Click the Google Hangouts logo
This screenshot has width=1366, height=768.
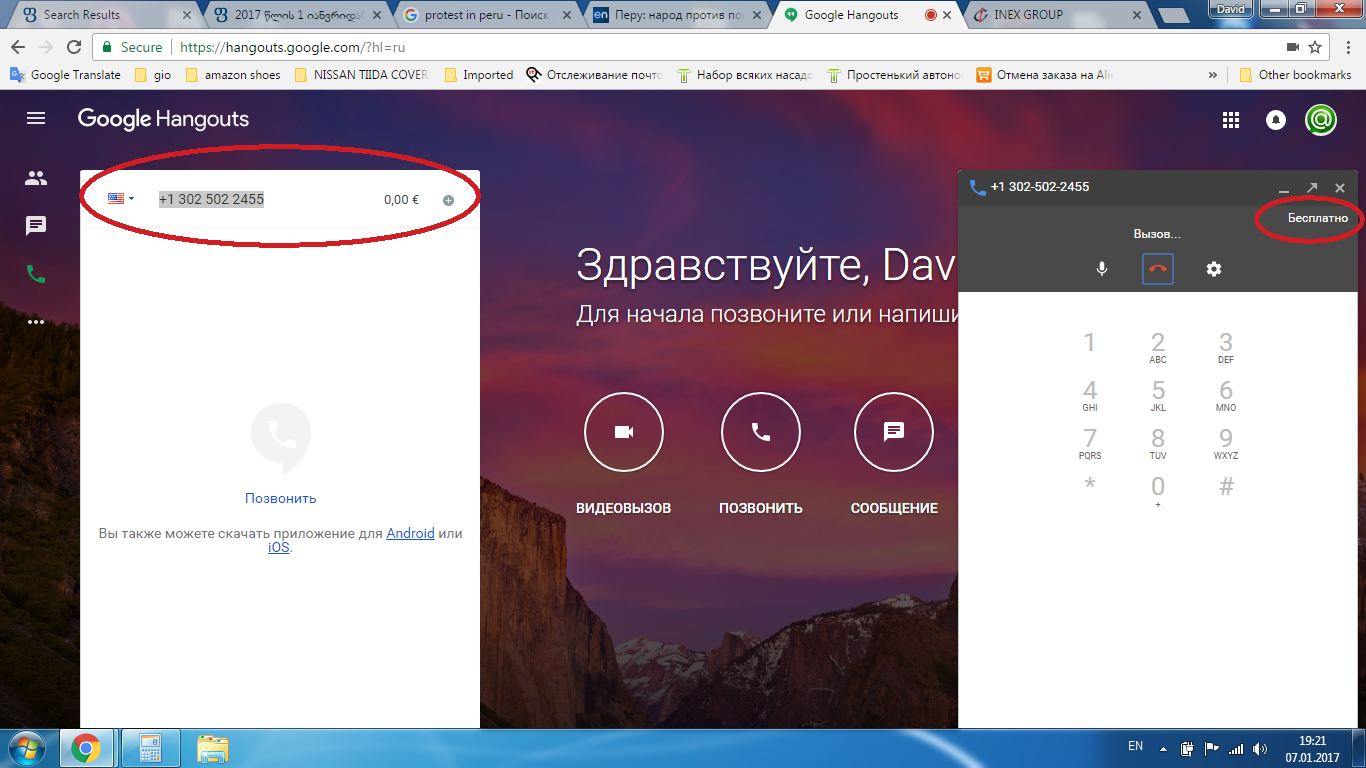(163, 119)
